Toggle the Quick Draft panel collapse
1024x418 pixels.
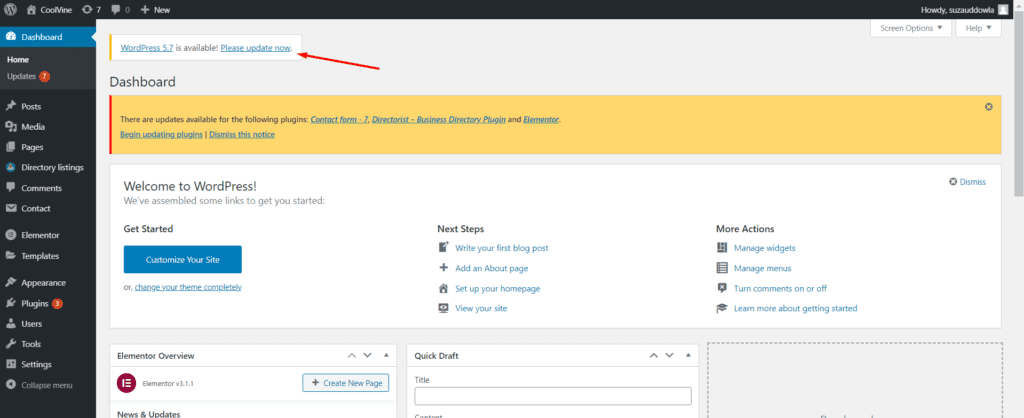tap(688, 355)
